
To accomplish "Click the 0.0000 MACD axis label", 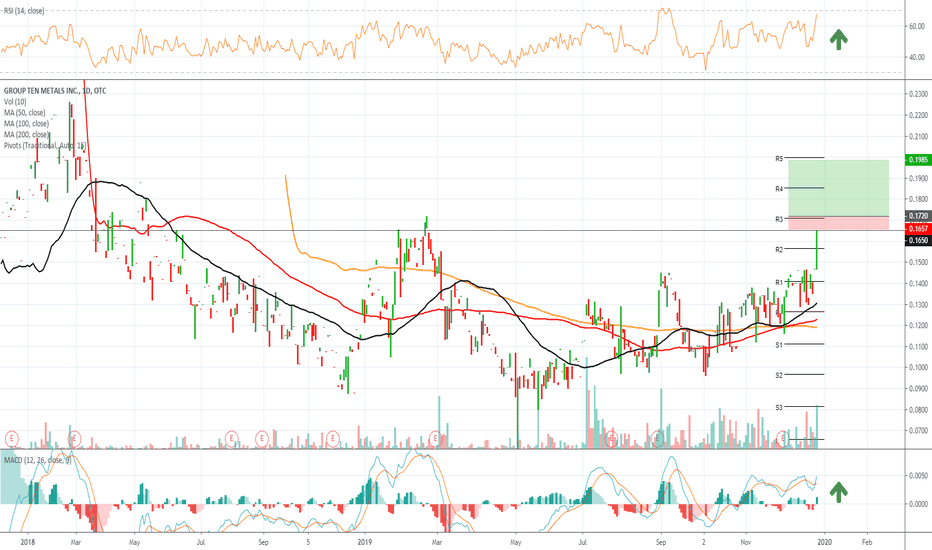I will click(918, 504).
